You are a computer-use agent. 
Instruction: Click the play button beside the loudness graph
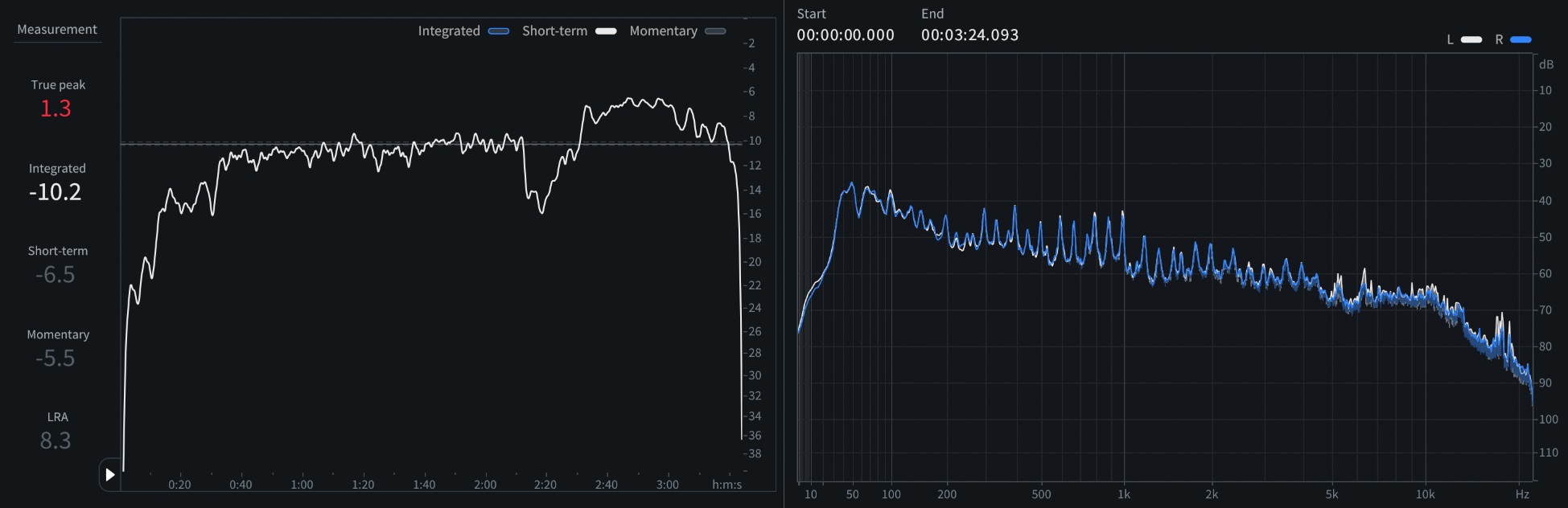pos(110,475)
